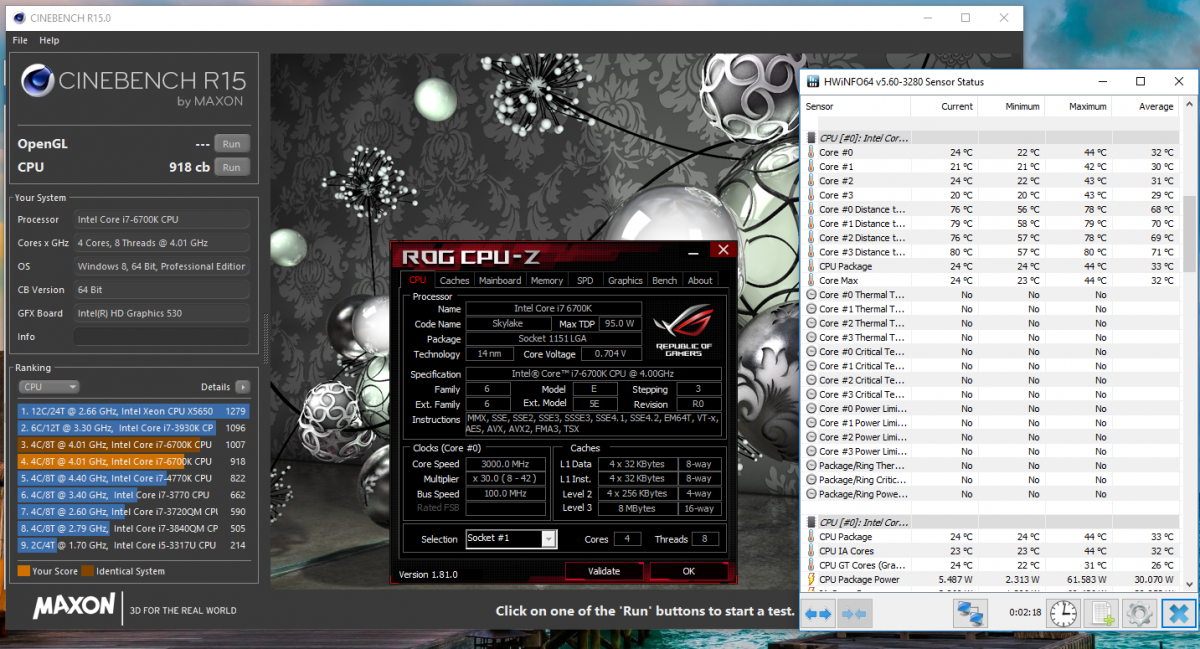This screenshot has width=1200, height=649.
Task: Open HWiNFO sensor settings gear icon
Action: 1141,613
